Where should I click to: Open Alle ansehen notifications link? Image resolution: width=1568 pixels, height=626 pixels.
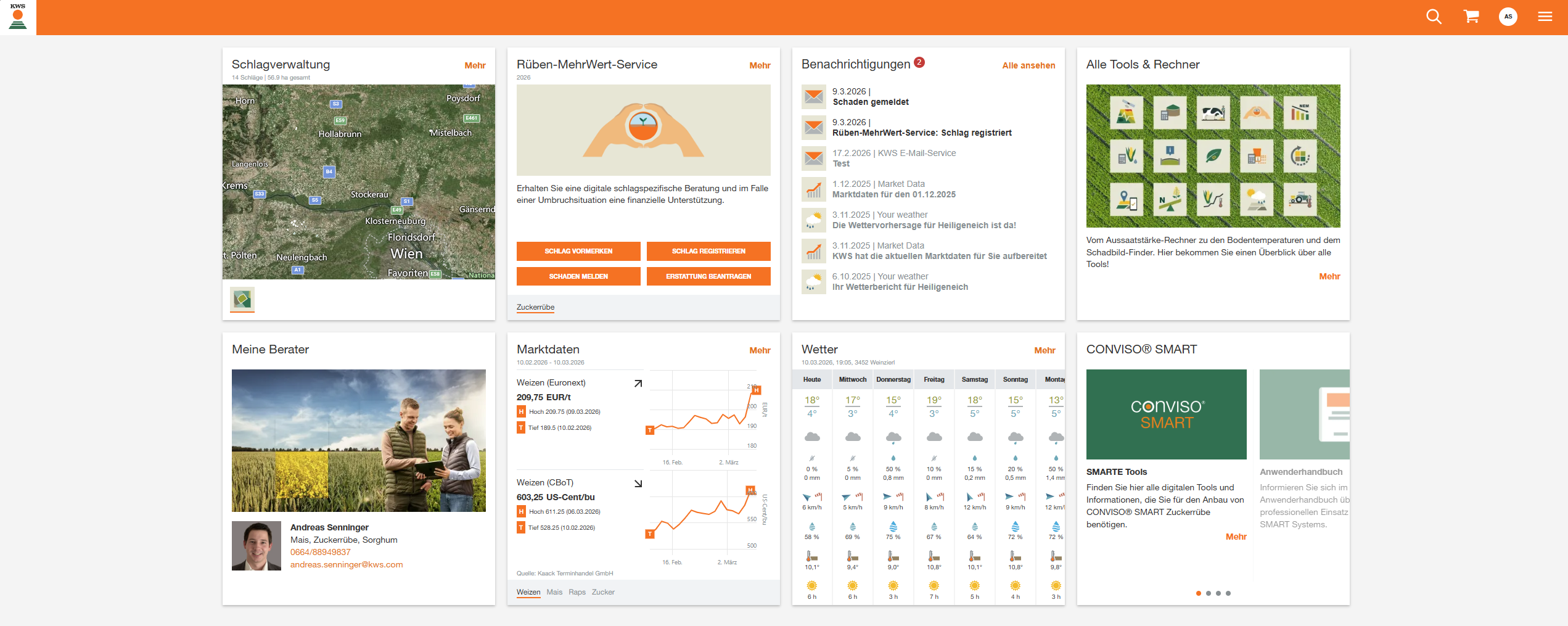(1028, 65)
